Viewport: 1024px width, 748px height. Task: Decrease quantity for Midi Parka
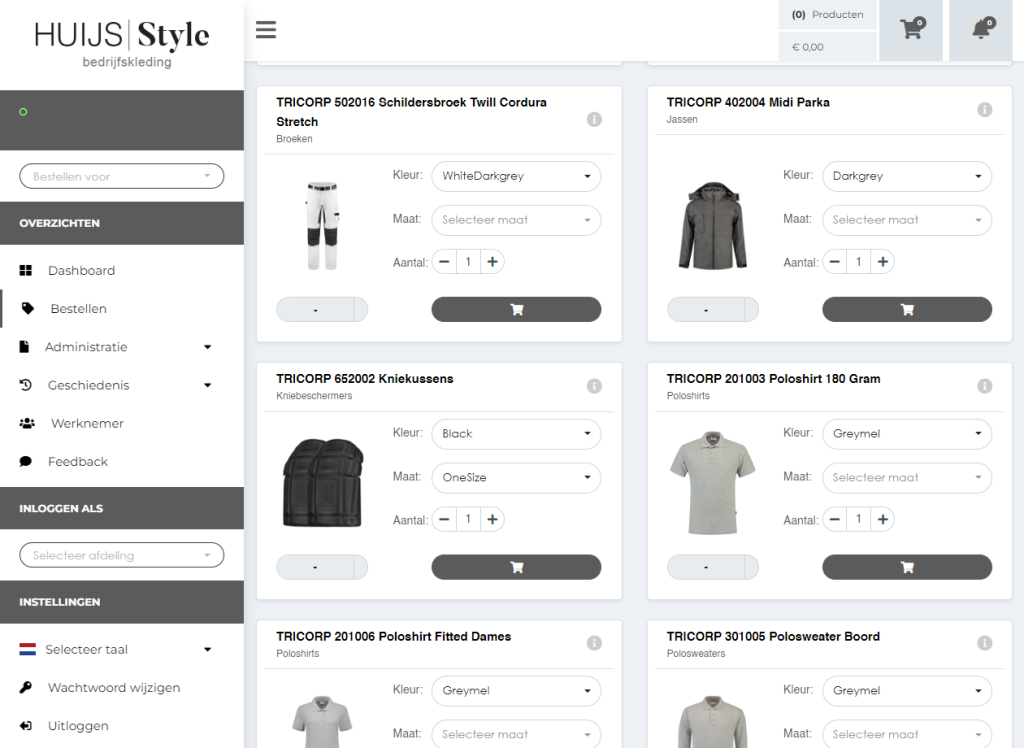(x=835, y=262)
